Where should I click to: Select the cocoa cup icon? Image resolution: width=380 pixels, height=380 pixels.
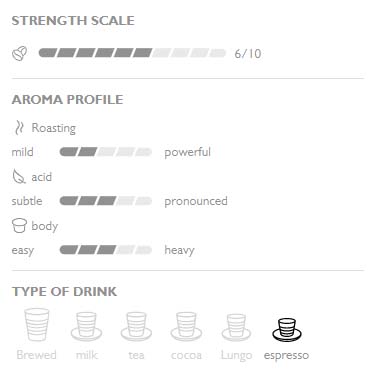click(186, 327)
